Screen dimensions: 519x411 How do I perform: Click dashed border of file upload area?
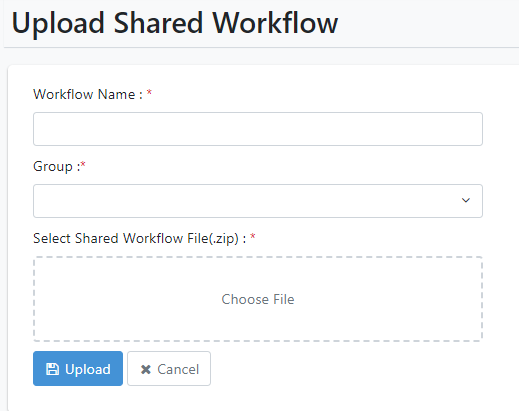(x=258, y=257)
